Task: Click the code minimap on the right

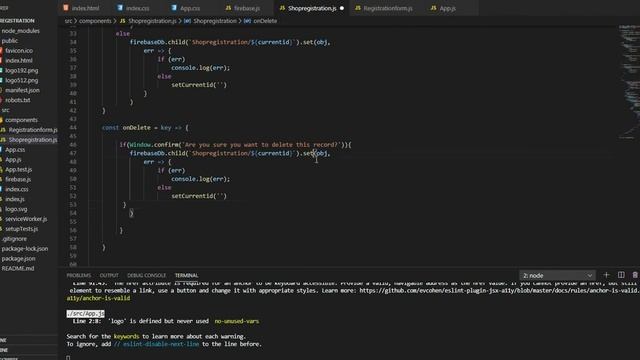Action: (629, 82)
